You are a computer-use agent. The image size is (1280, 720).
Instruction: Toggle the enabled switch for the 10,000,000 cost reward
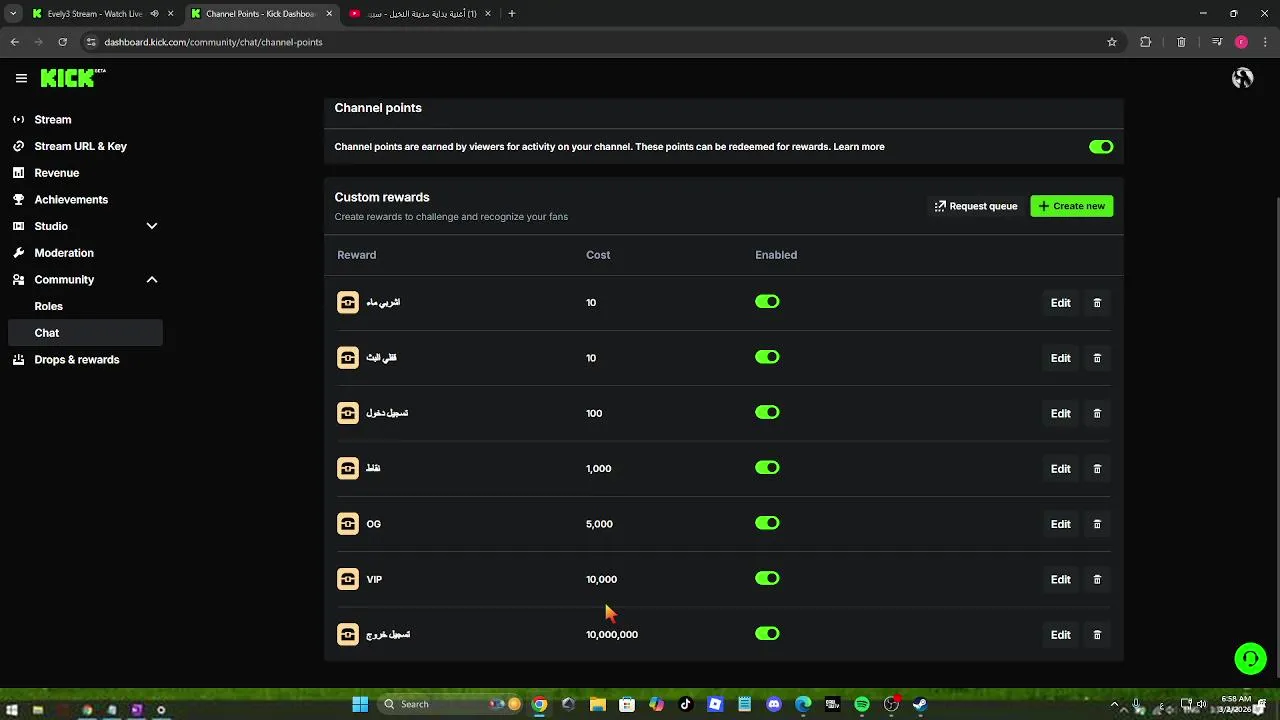coord(767,633)
